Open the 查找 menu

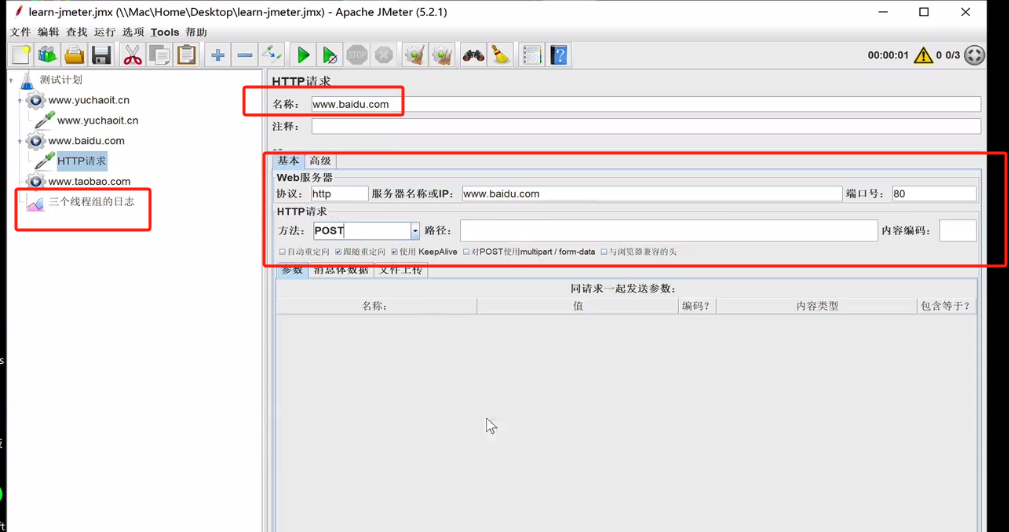pyautogui.click(x=77, y=32)
